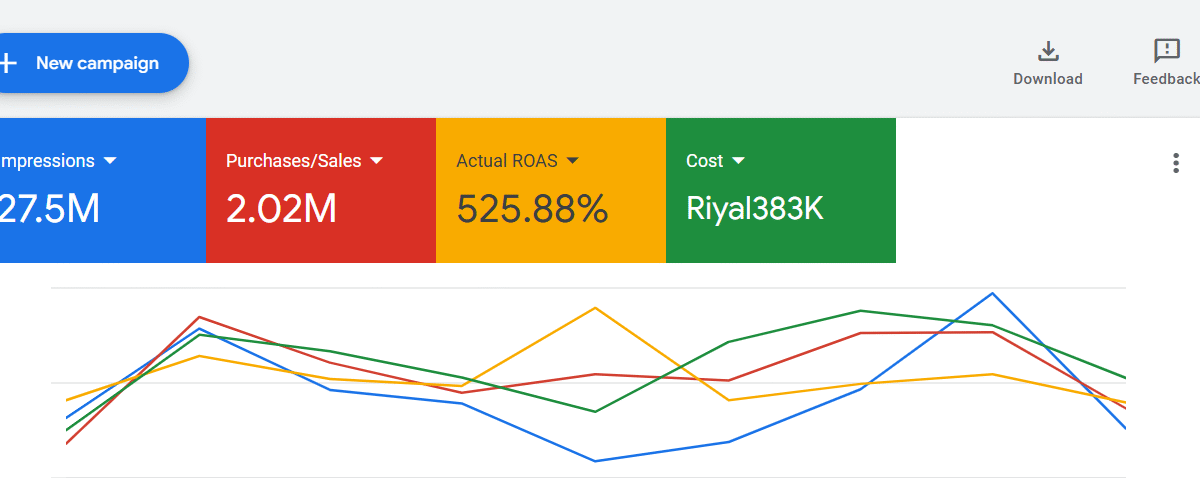This screenshot has height=478, width=1200.
Task: Click the yellow line's highest peak on chart
Action: coord(596,307)
